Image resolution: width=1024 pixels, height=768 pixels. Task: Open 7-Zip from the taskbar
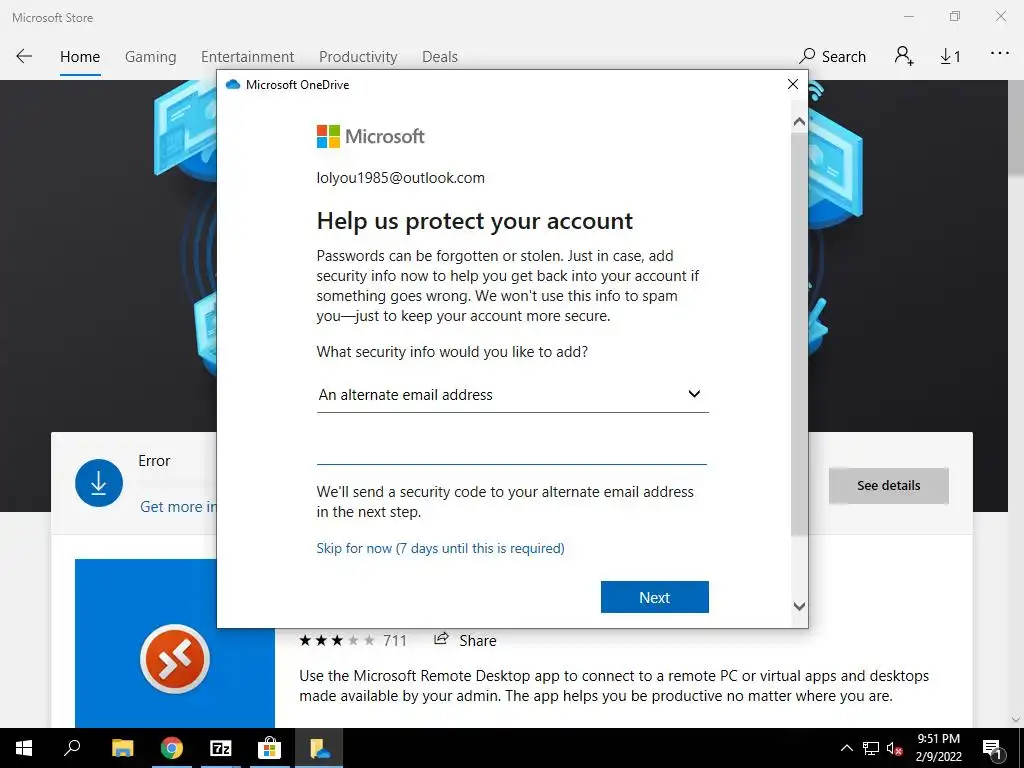pos(220,748)
